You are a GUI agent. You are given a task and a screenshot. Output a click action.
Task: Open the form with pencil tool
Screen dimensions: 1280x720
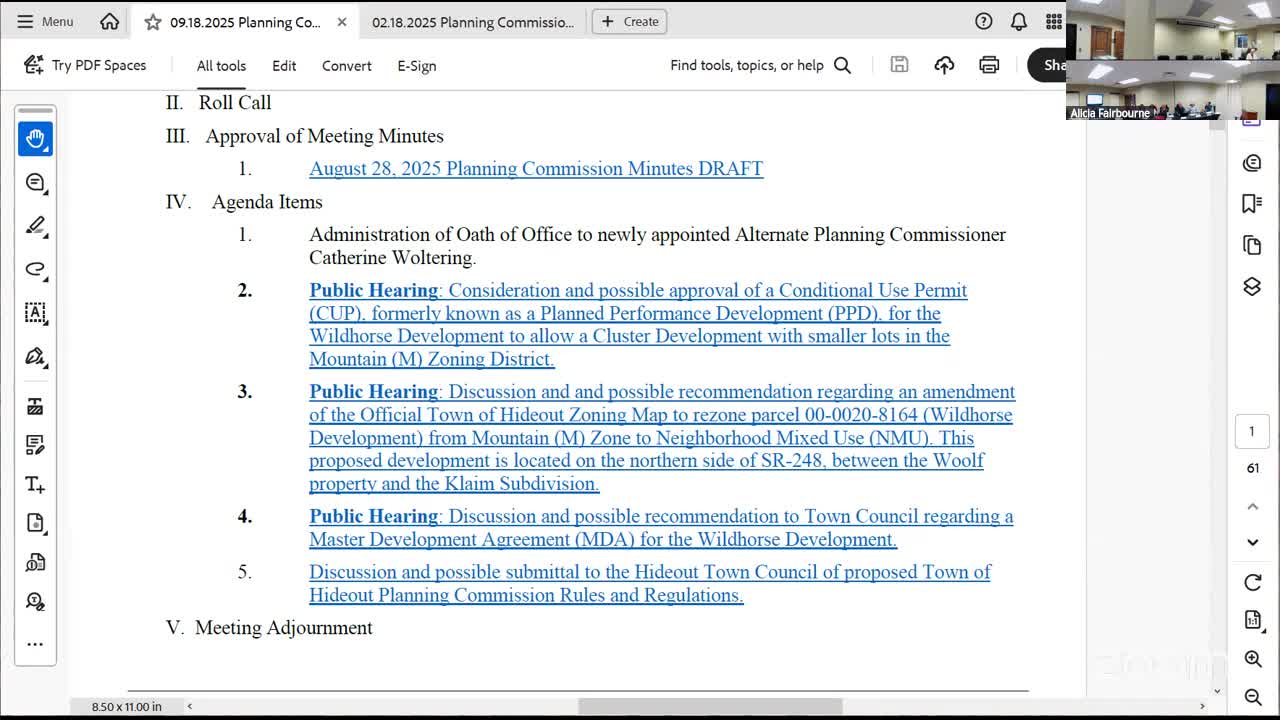point(36,444)
